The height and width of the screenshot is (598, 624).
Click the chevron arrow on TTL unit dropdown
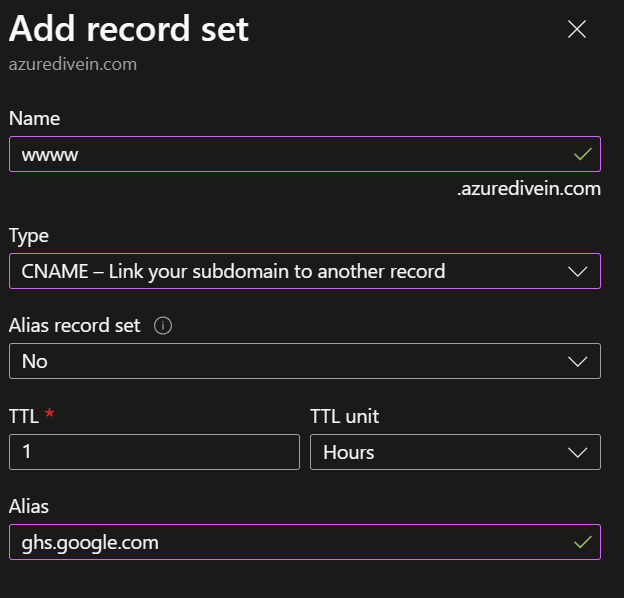coord(577,453)
